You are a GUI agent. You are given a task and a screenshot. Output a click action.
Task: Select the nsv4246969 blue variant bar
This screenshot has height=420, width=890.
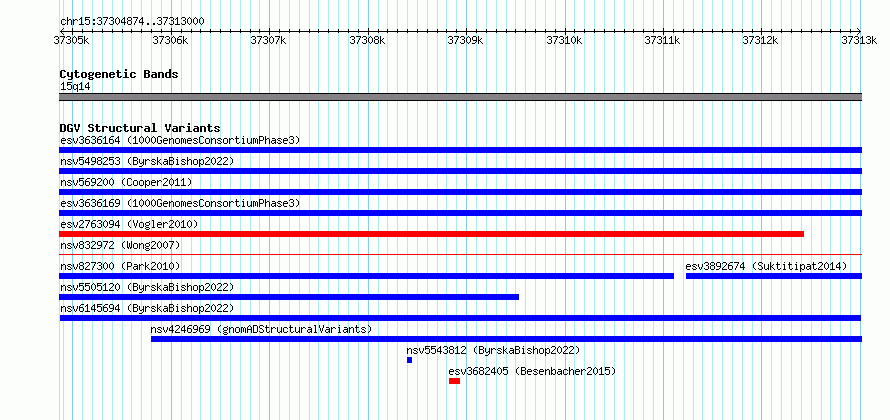tap(506, 339)
